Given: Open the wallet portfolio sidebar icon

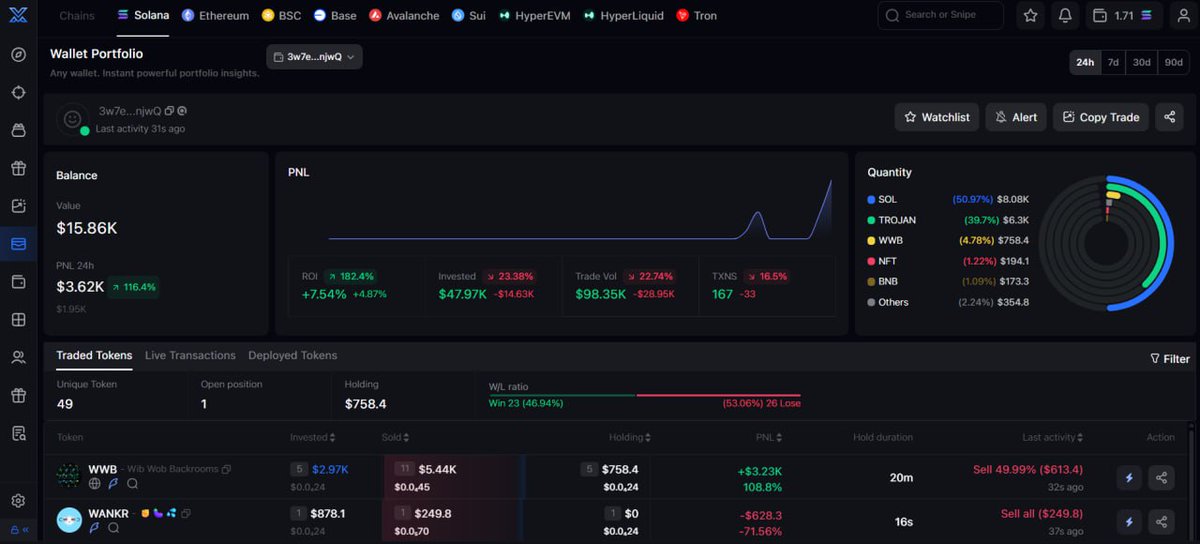Looking at the screenshot, I should coord(18,244).
